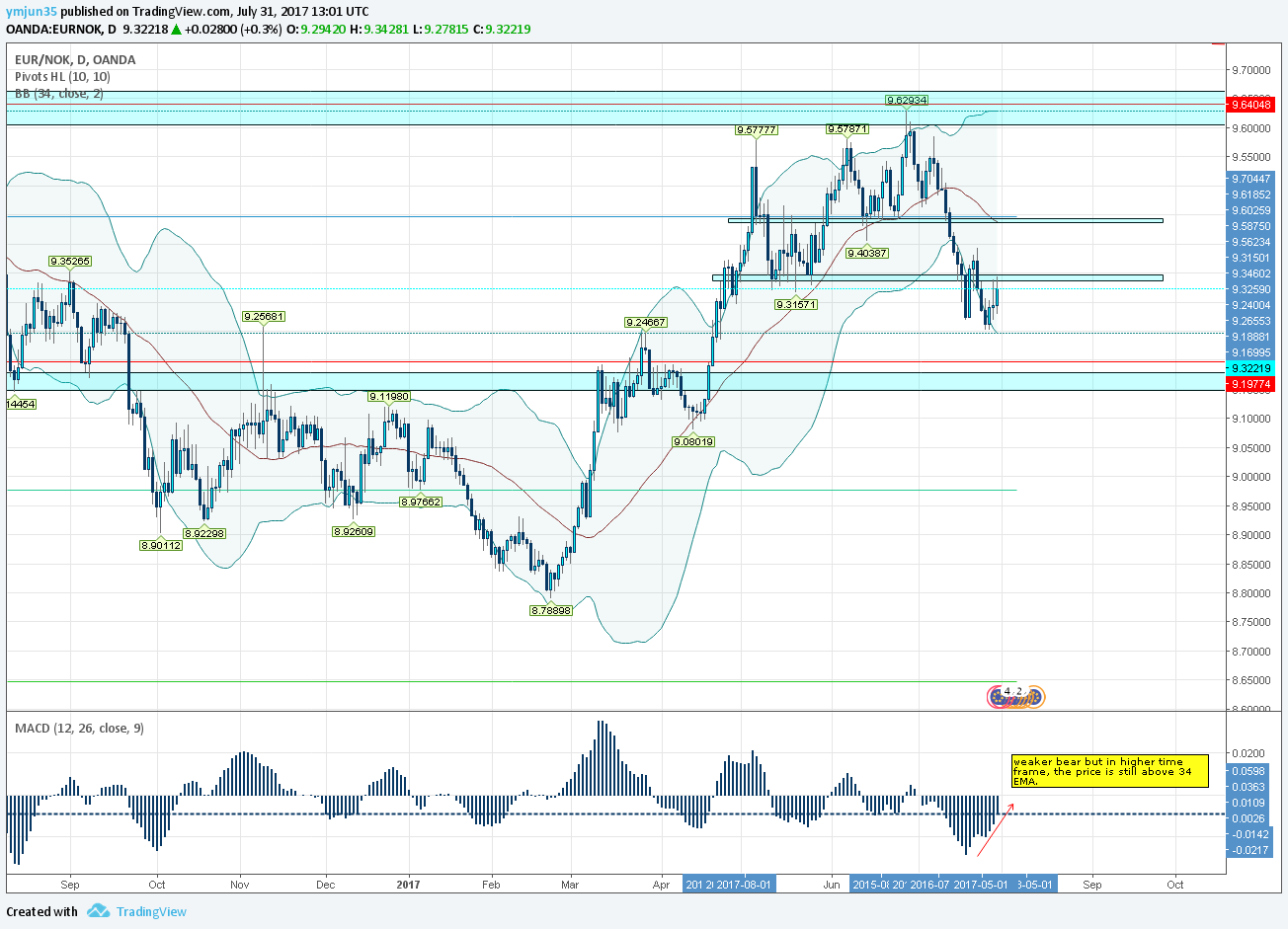This screenshot has height=929, width=1288.
Task: Click the Jun label on time axis
Action: [832, 885]
